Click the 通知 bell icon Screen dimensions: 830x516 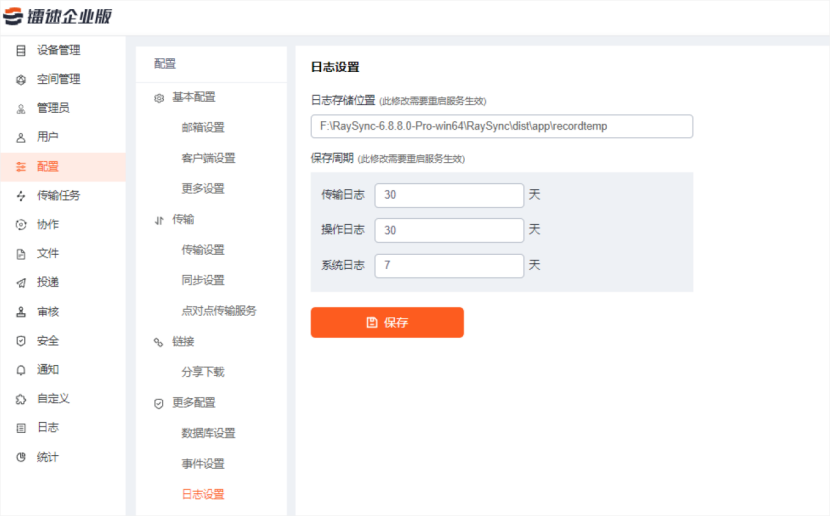point(21,370)
